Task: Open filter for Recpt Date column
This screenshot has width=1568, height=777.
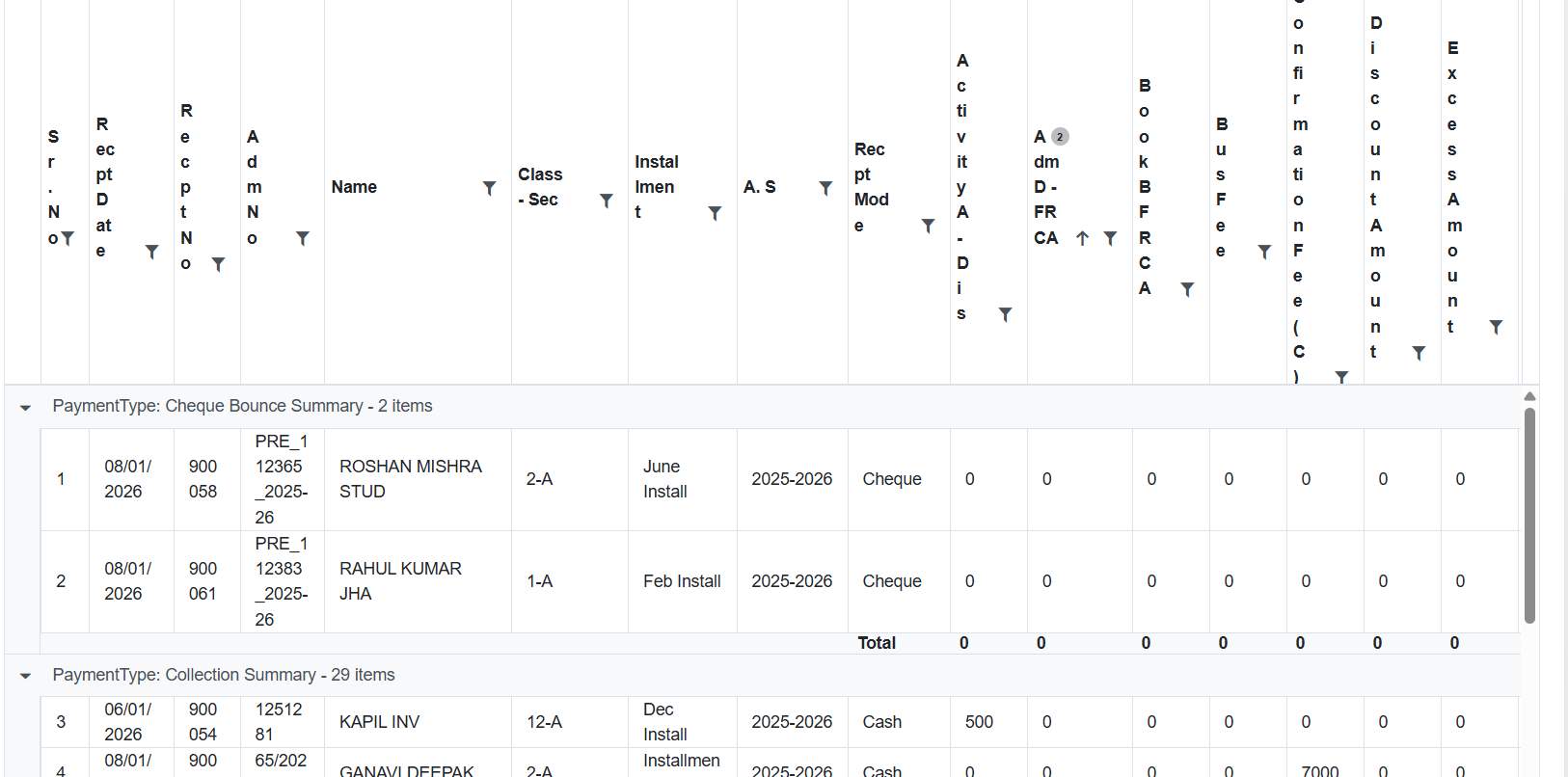Action: 152,253
